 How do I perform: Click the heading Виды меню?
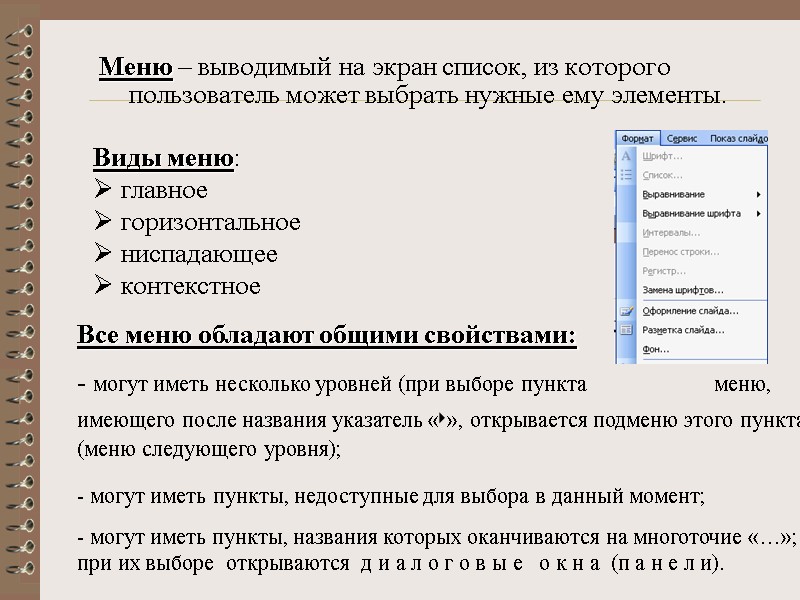click(163, 158)
